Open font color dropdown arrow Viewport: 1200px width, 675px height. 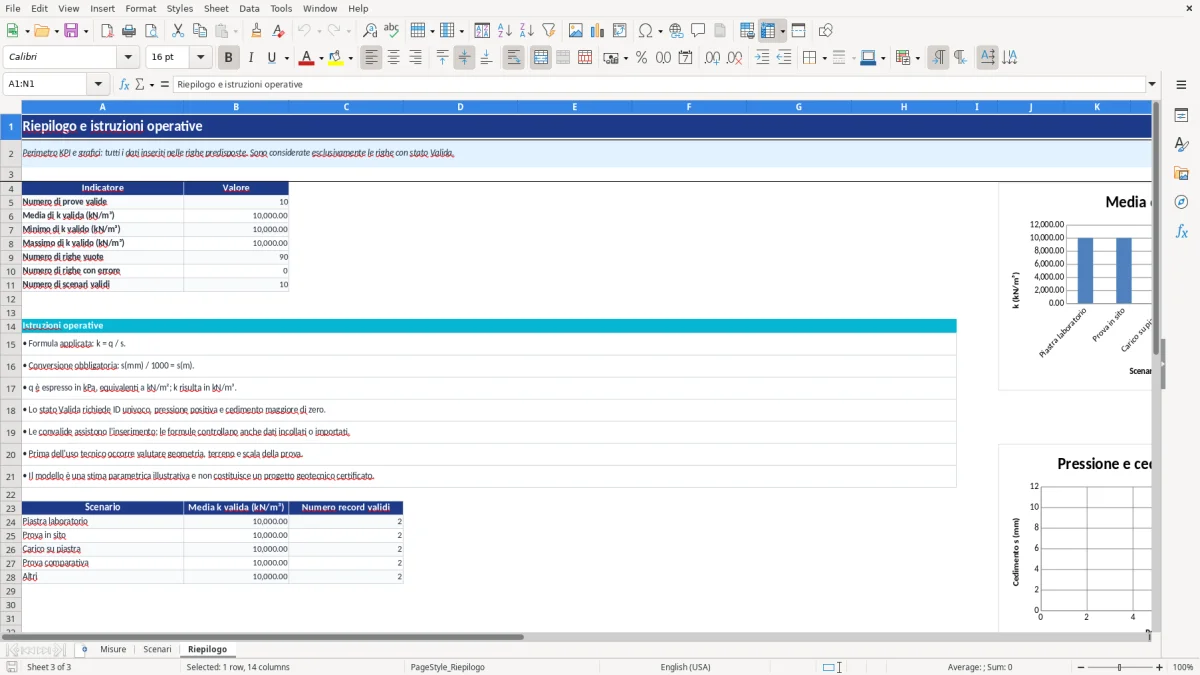320,58
